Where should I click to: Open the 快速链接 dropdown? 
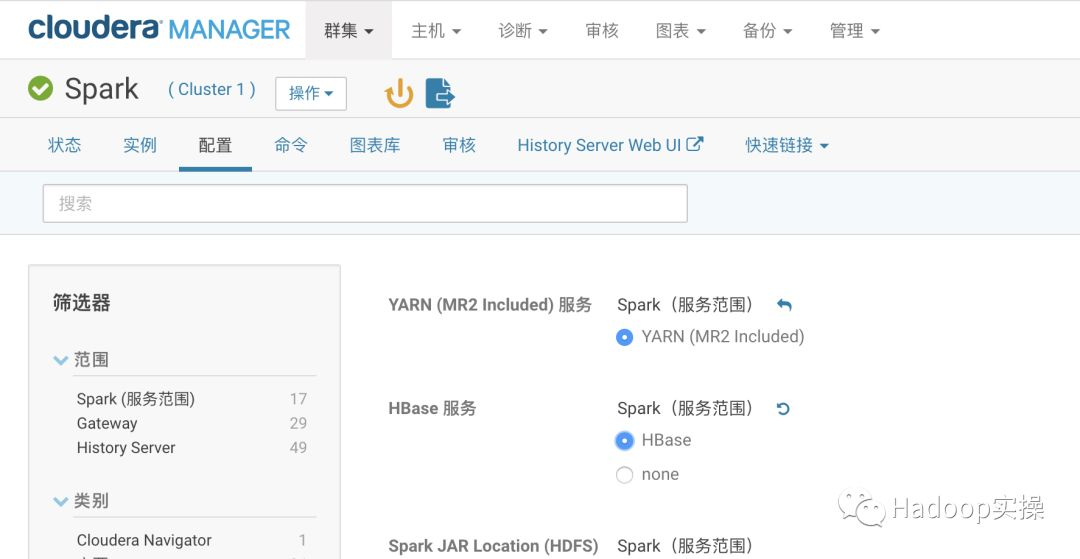(x=787, y=145)
